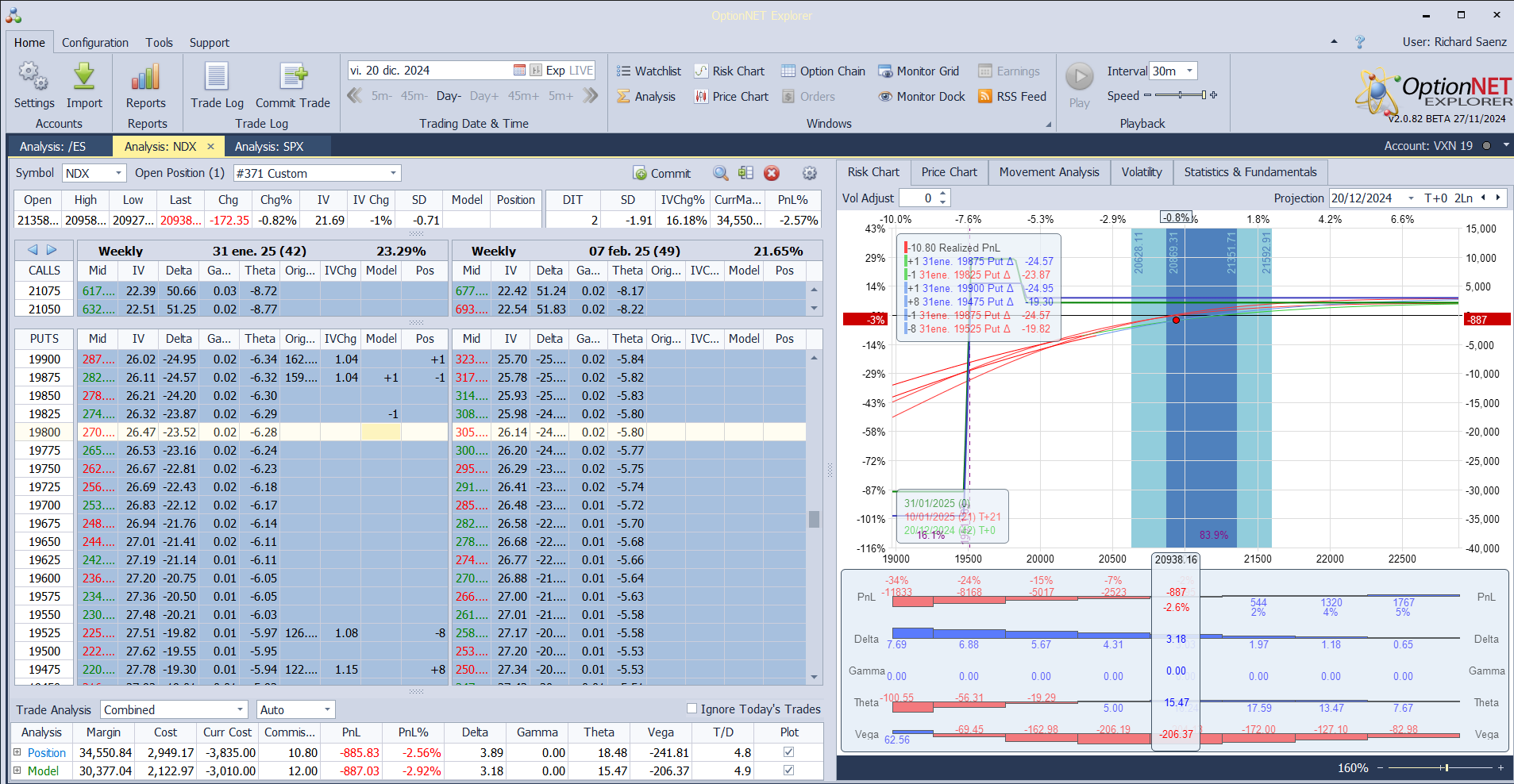Expand the Model analysis row

pos(17,770)
